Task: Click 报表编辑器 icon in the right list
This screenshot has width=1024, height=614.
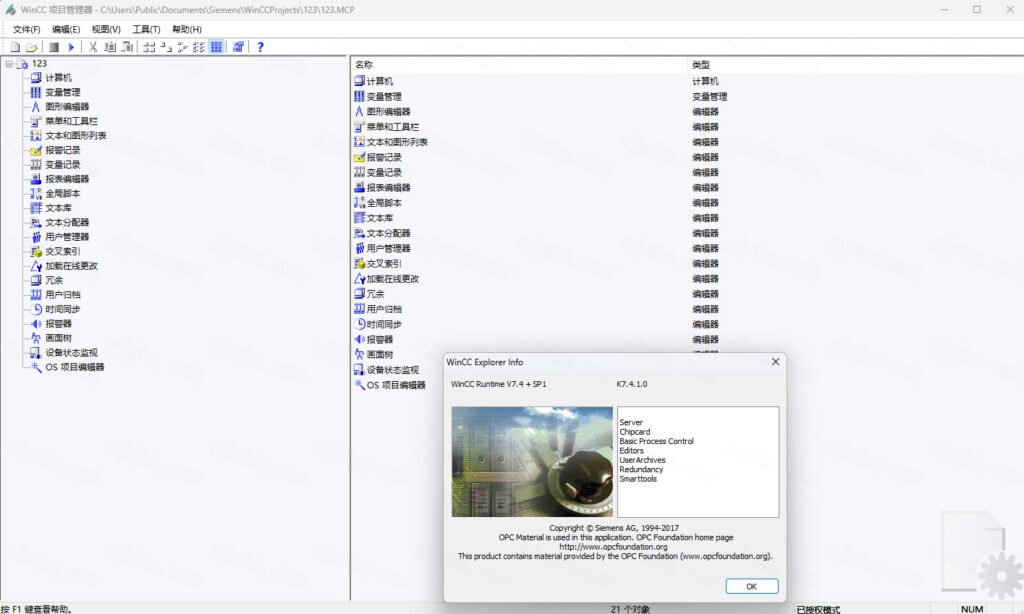Action: click(359, 187)
